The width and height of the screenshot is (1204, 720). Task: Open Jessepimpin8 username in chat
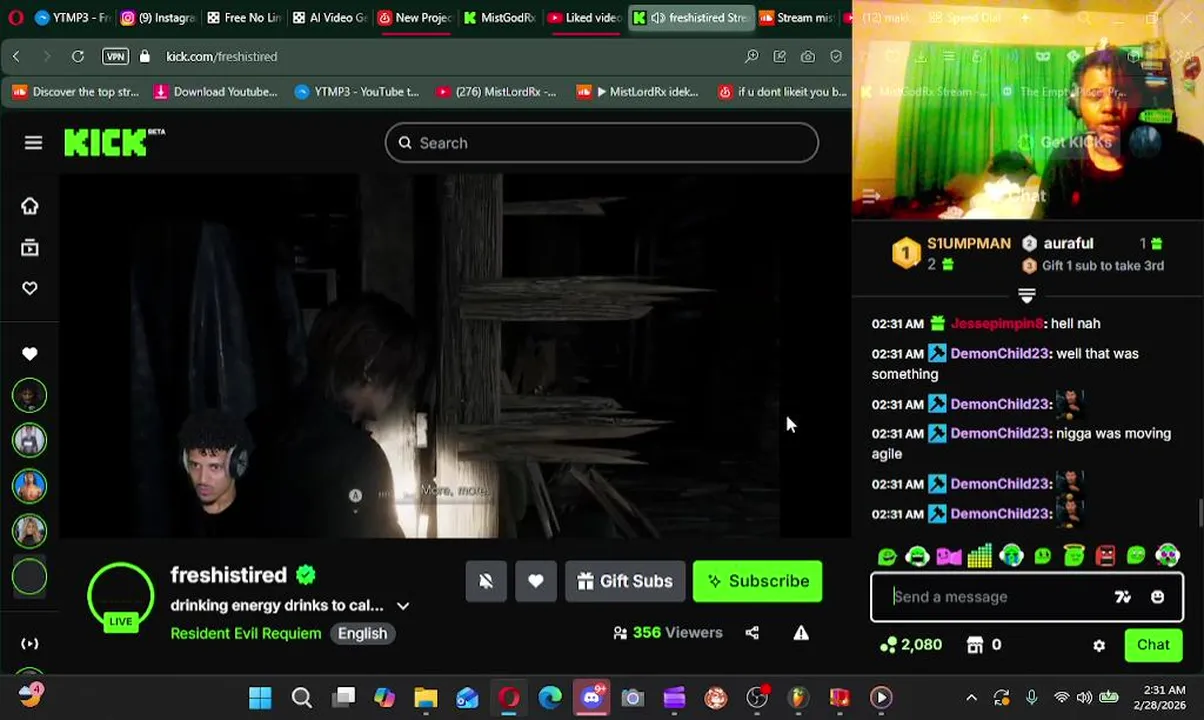click(997, 323)
